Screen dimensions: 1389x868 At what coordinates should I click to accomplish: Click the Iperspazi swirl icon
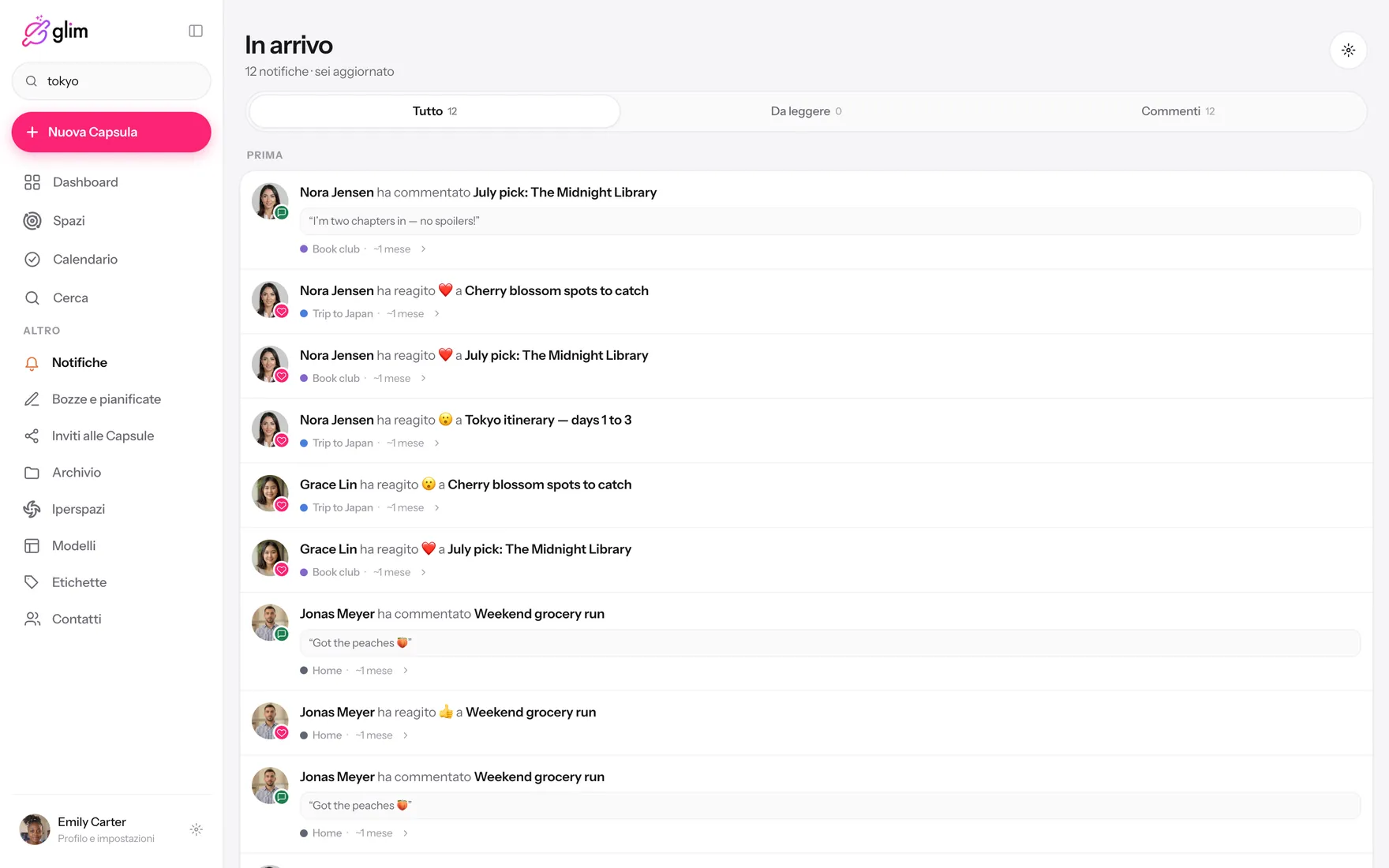32,510
